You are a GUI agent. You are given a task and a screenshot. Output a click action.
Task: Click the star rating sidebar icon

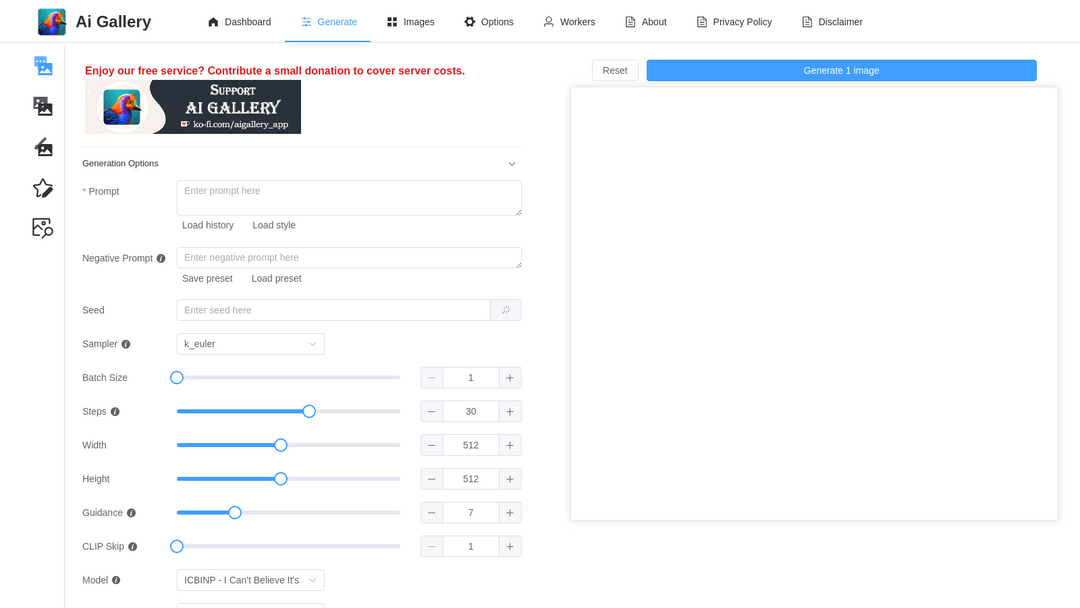tap(43, 188)
